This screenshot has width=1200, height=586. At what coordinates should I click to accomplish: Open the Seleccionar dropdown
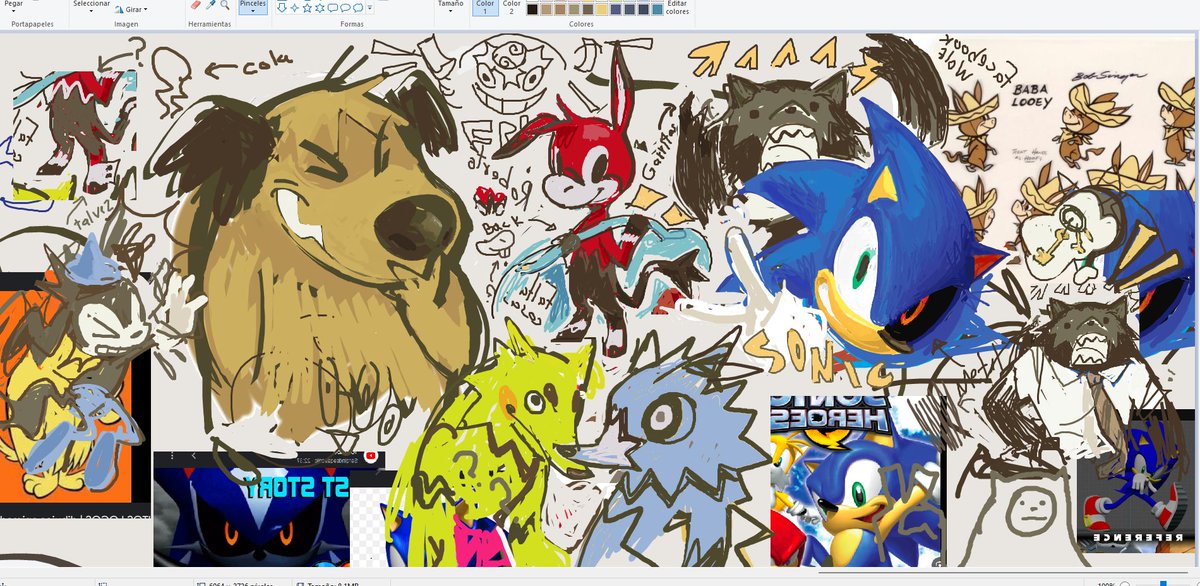[x=92, y=4]
